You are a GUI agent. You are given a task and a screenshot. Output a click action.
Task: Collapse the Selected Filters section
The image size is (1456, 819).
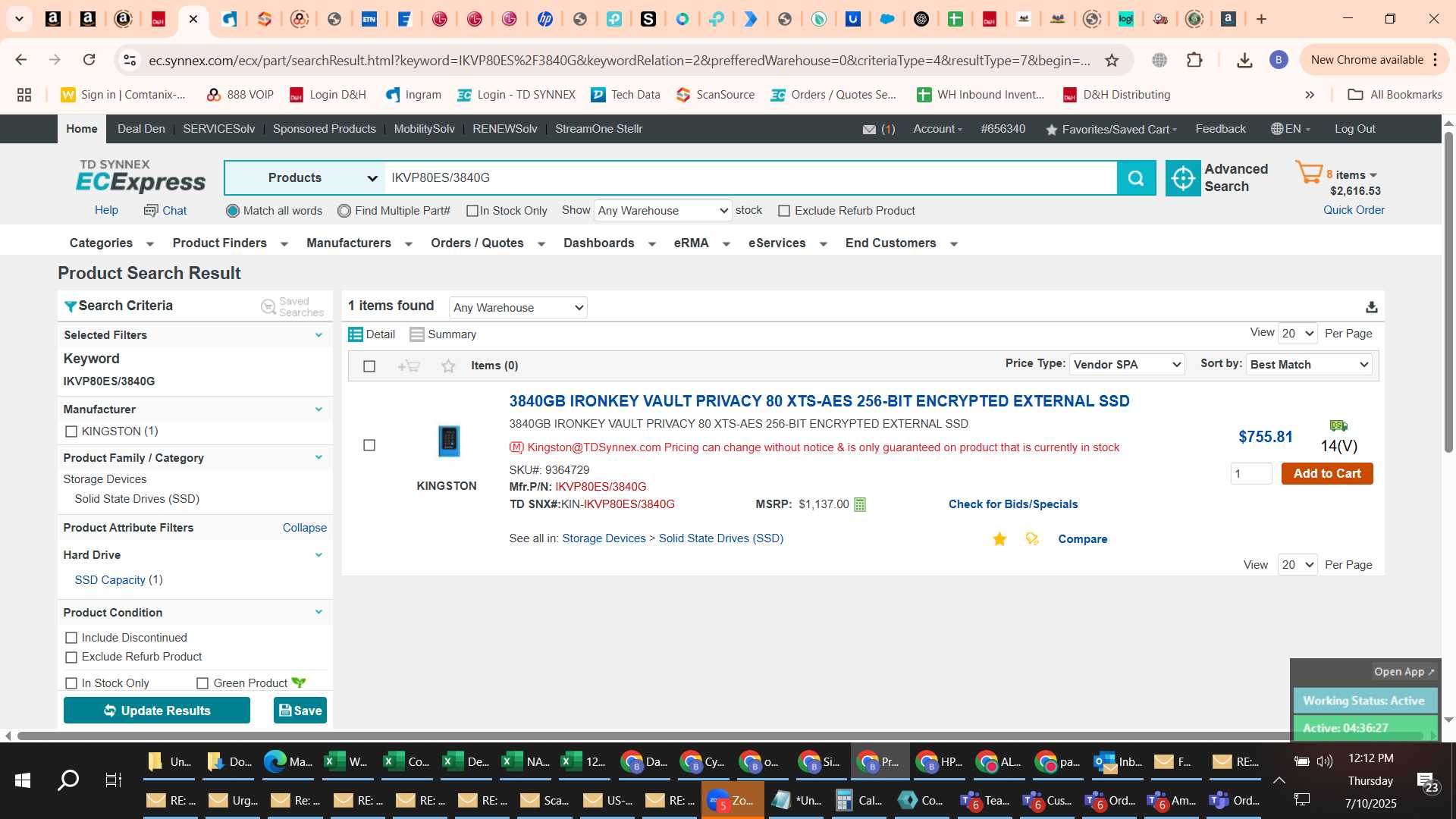[318, 335]
